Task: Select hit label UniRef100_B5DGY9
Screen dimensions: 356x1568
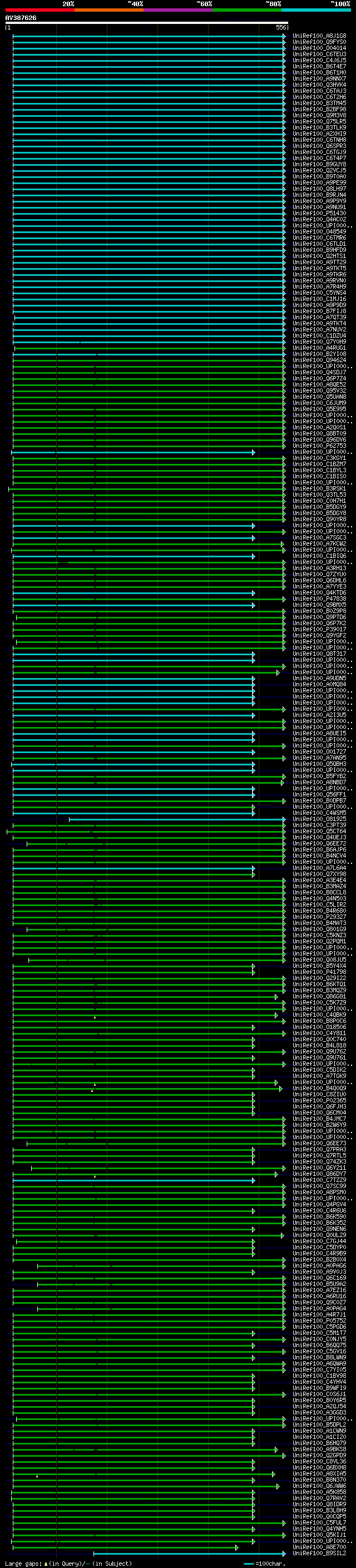Action: pyautogui.click(x=319, y=506)
